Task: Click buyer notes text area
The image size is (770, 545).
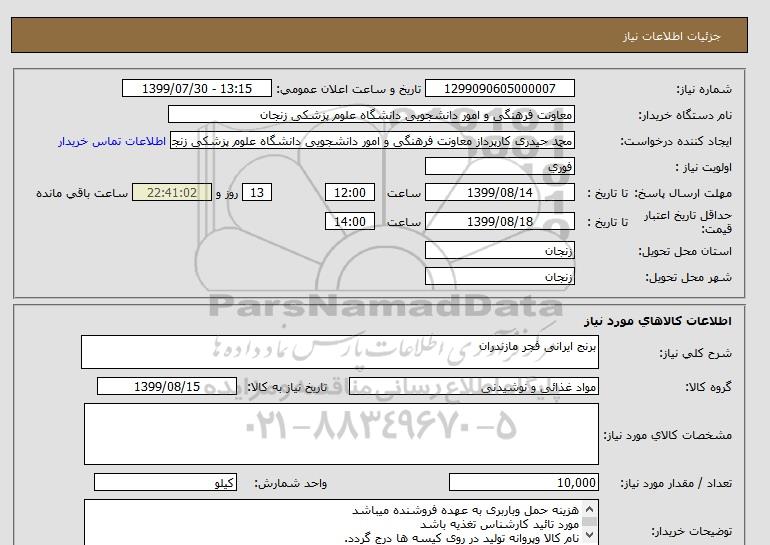Action: pos(341,523)
